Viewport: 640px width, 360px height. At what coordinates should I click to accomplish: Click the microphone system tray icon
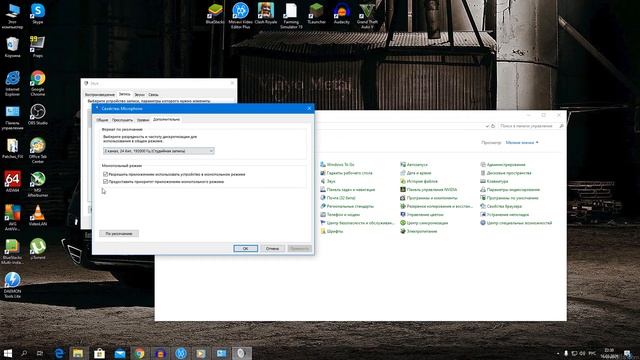[x=566, y=353]
